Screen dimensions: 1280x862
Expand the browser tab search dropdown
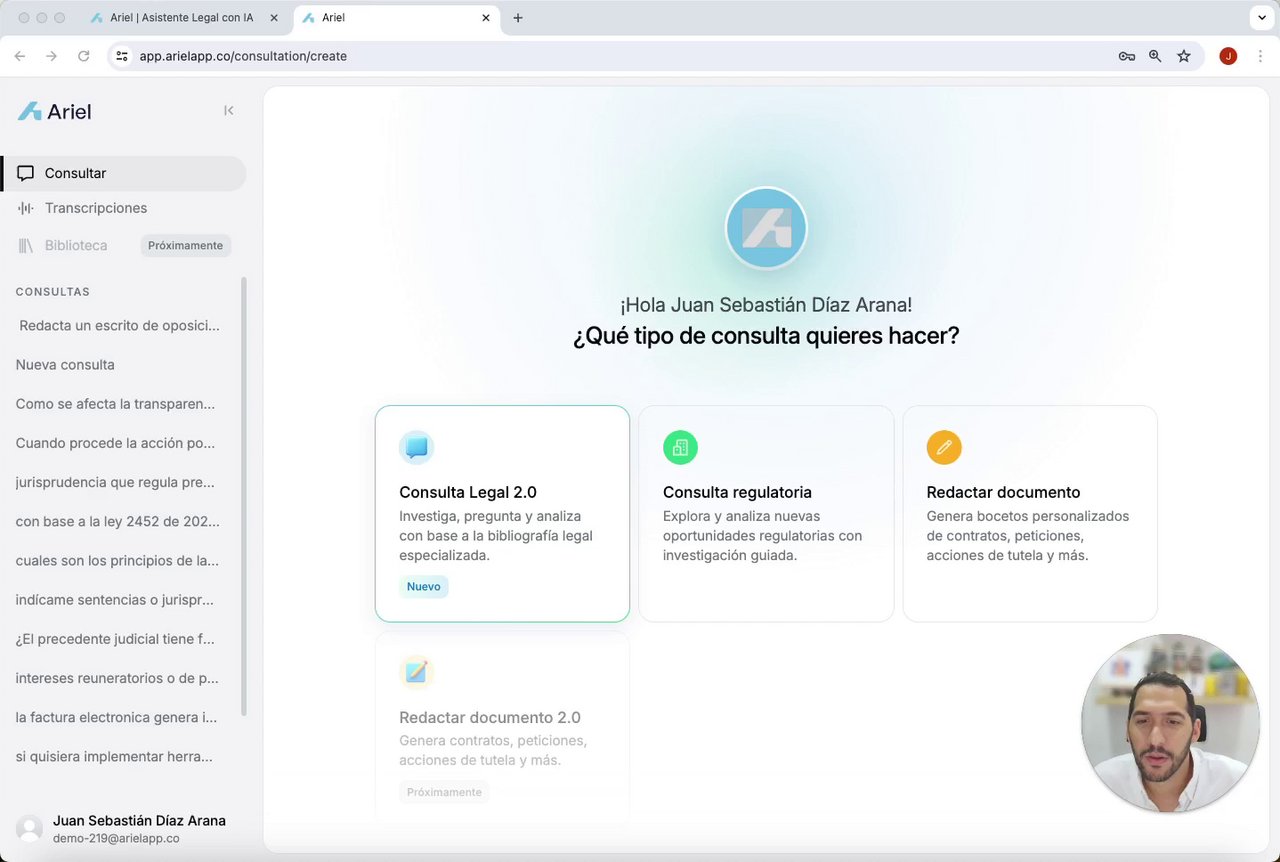click(x=1263, y=18)
